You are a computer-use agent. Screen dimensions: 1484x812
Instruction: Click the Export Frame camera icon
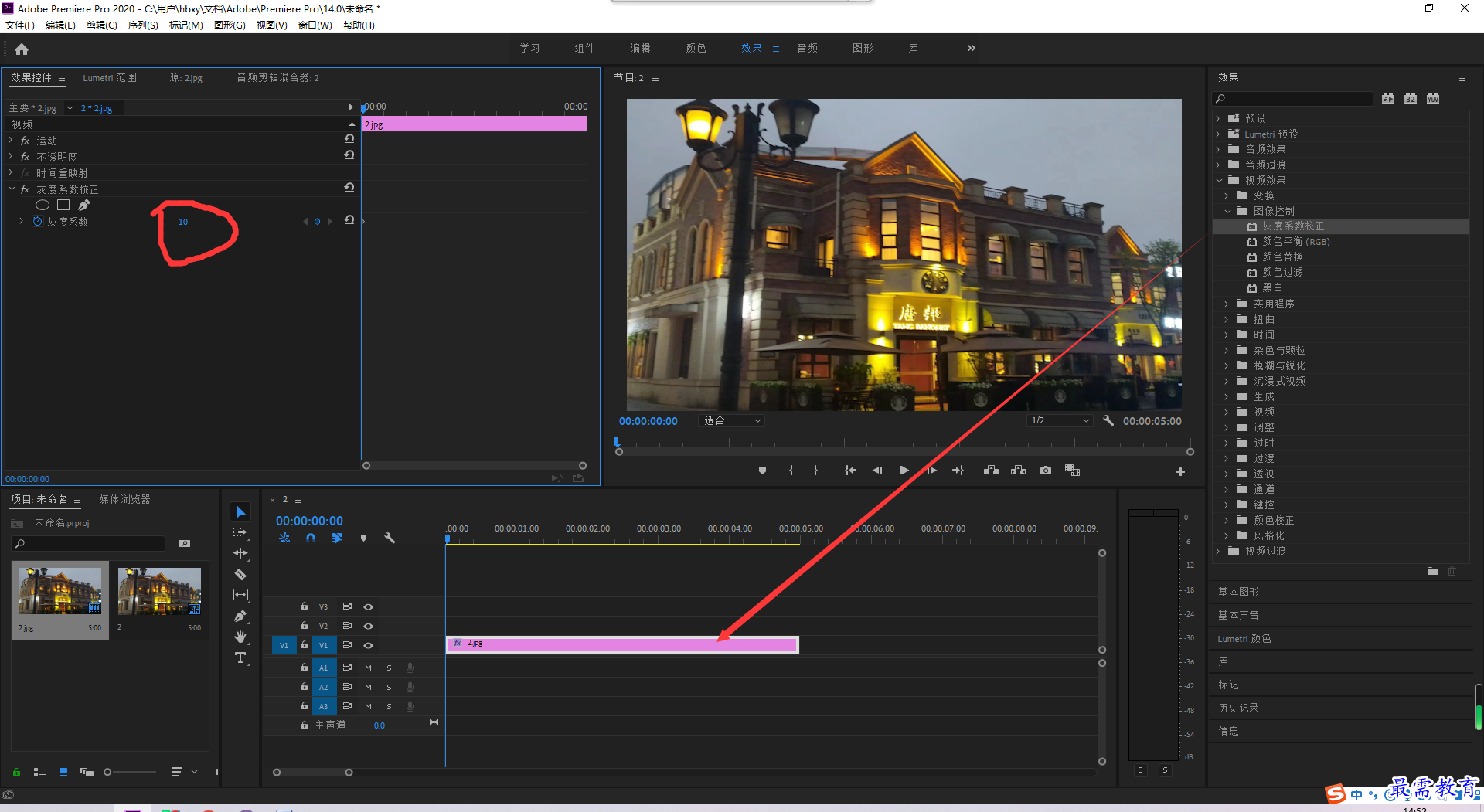click(1045, 470)
